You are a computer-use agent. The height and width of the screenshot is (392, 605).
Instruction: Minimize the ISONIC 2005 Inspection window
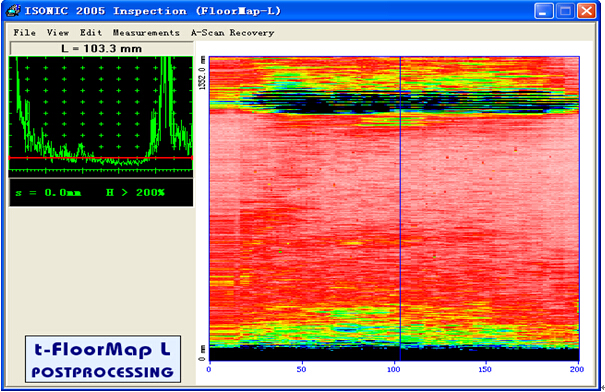(544, 11)
